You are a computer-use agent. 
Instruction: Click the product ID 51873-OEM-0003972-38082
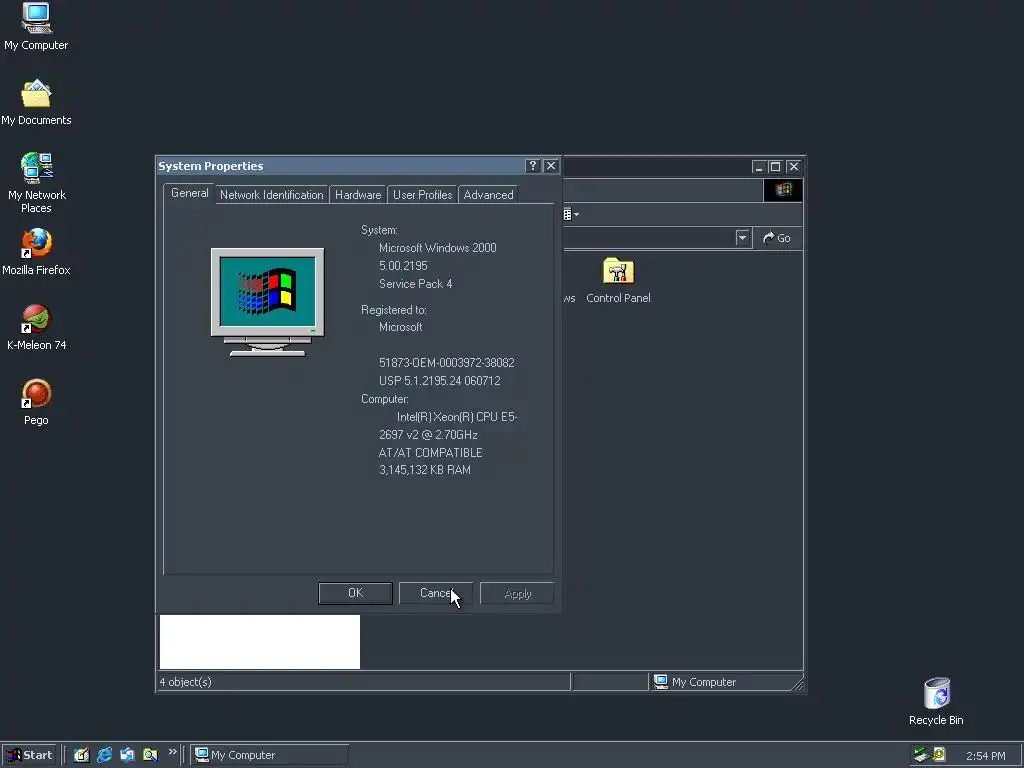click(447, 362)
